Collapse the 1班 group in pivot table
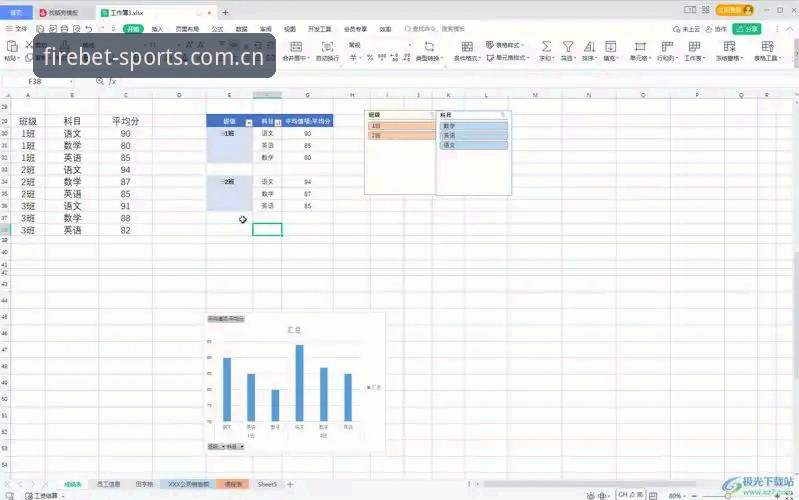Viewport: 799px width, 500px height. [222, 134]
